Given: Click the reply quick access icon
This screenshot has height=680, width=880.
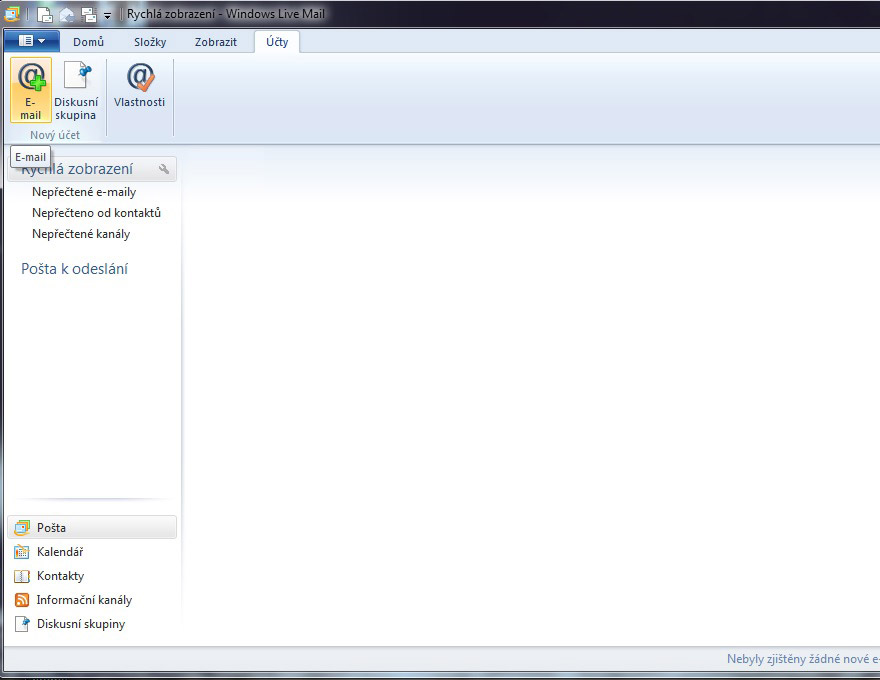Looking at the screenshot, I should click(x=67, y=15).
